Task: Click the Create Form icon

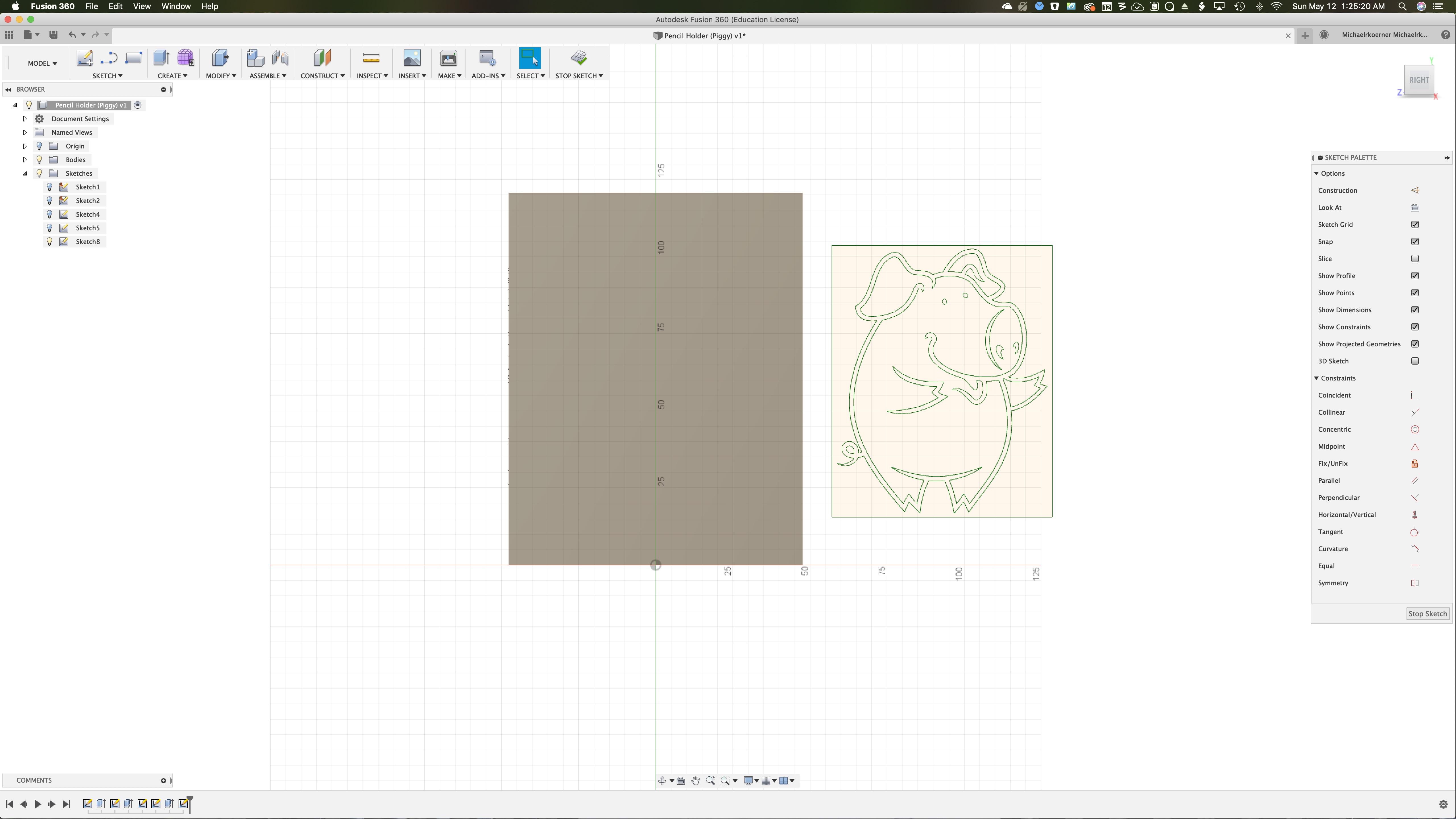Action: tap(185, 58)
